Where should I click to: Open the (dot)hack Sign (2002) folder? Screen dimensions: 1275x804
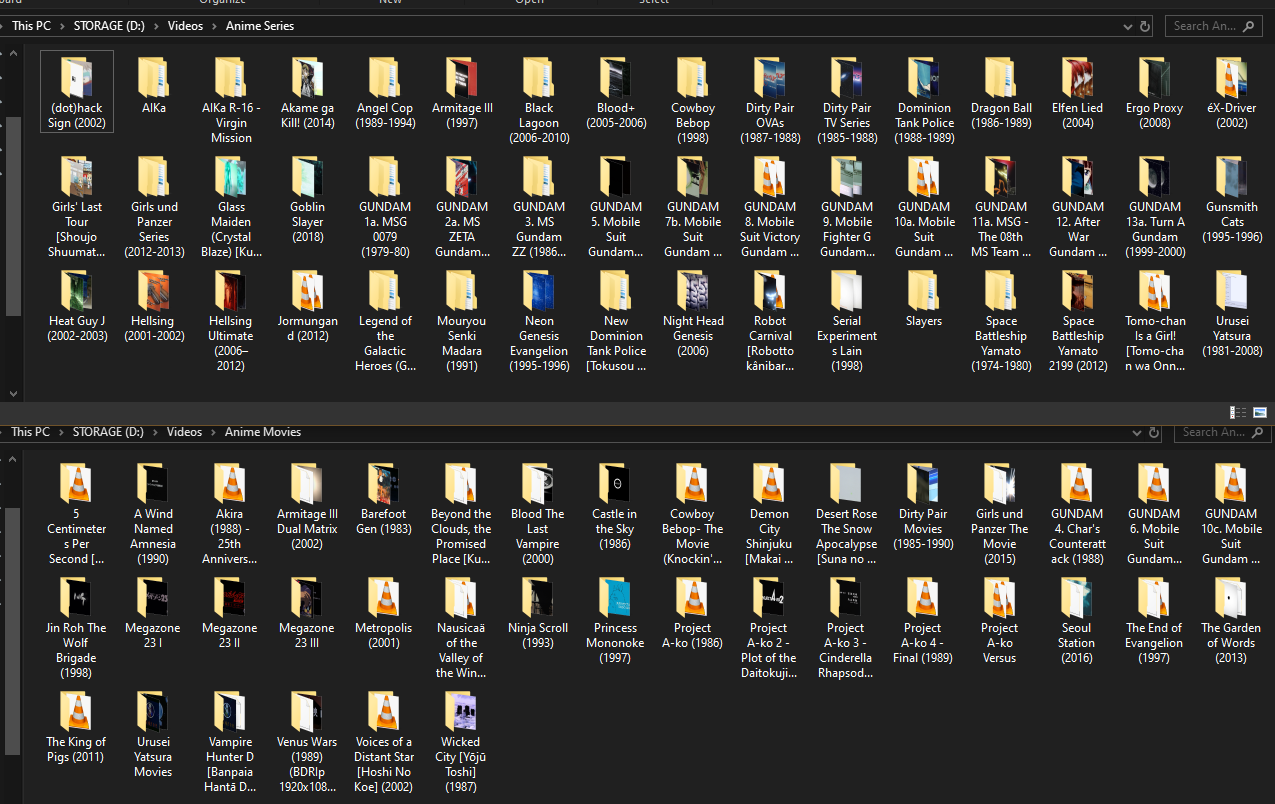coord(77,91)
